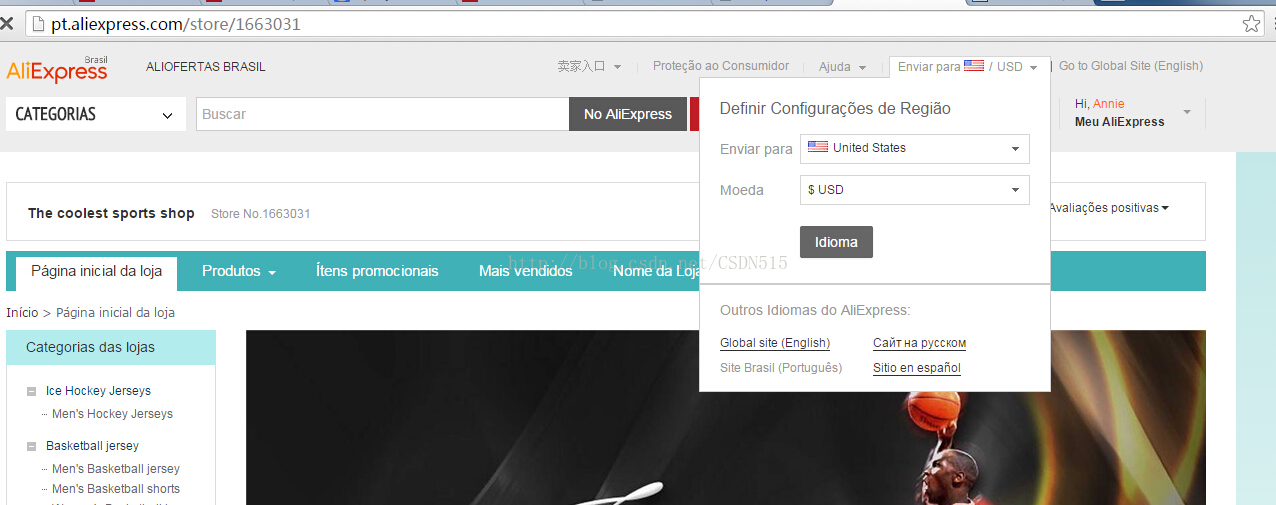Open Nome da Loja tab
1276x505 pixels.
pyautogui.click(x=655, y=271)
